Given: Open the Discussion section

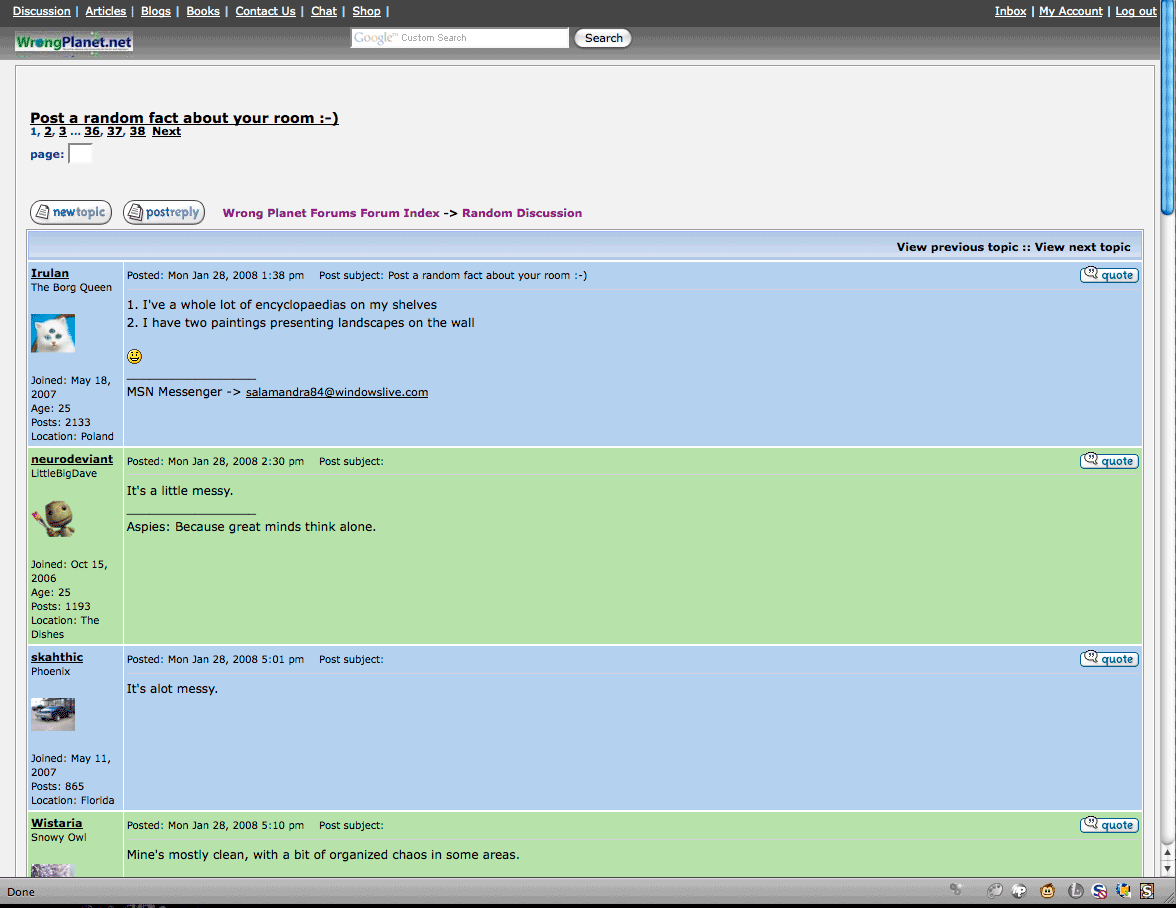Looking at the screenshot, I should pyautogui.click(x=40, y=11).
